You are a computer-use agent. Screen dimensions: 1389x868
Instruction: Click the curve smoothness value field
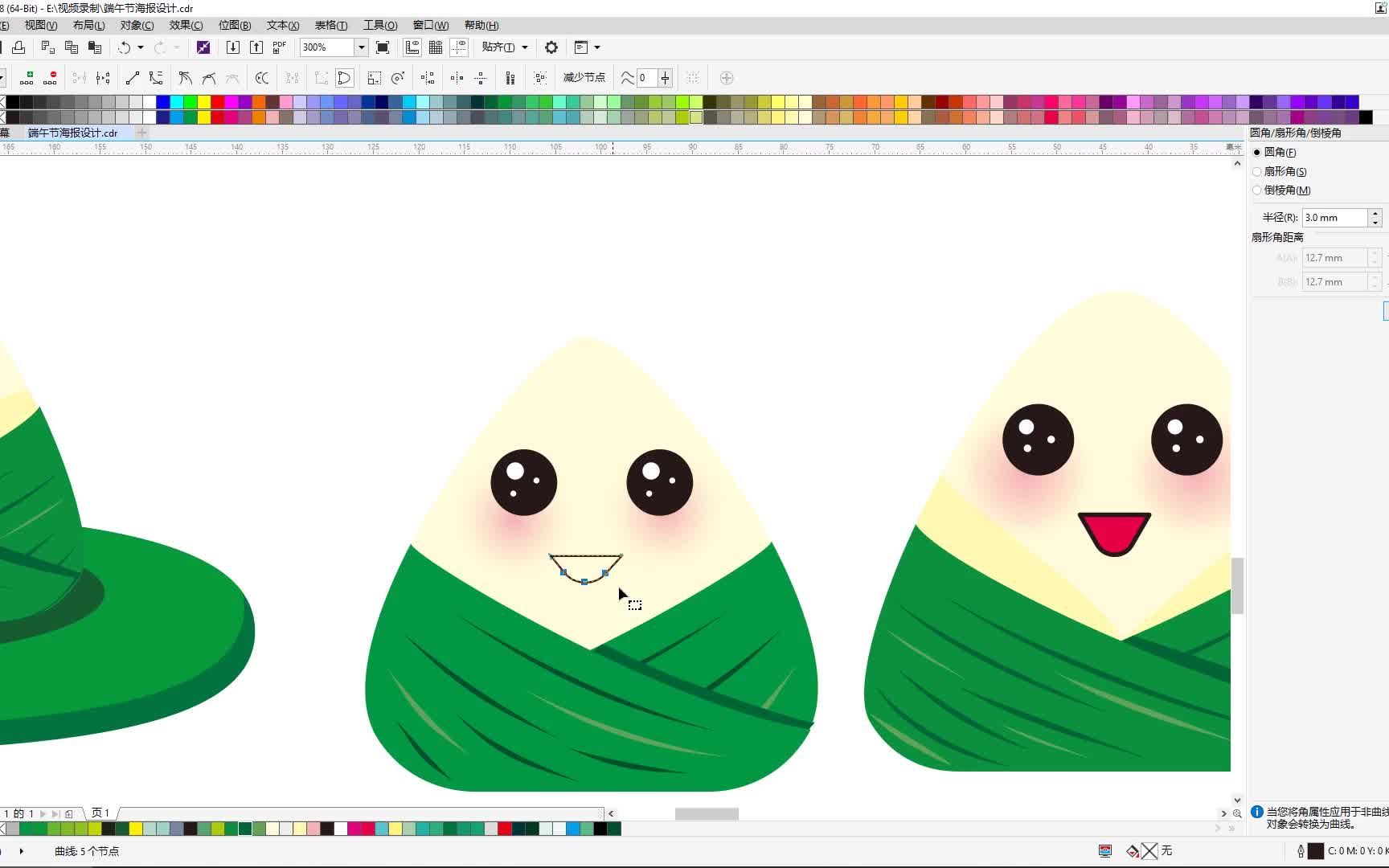(647, 78)
